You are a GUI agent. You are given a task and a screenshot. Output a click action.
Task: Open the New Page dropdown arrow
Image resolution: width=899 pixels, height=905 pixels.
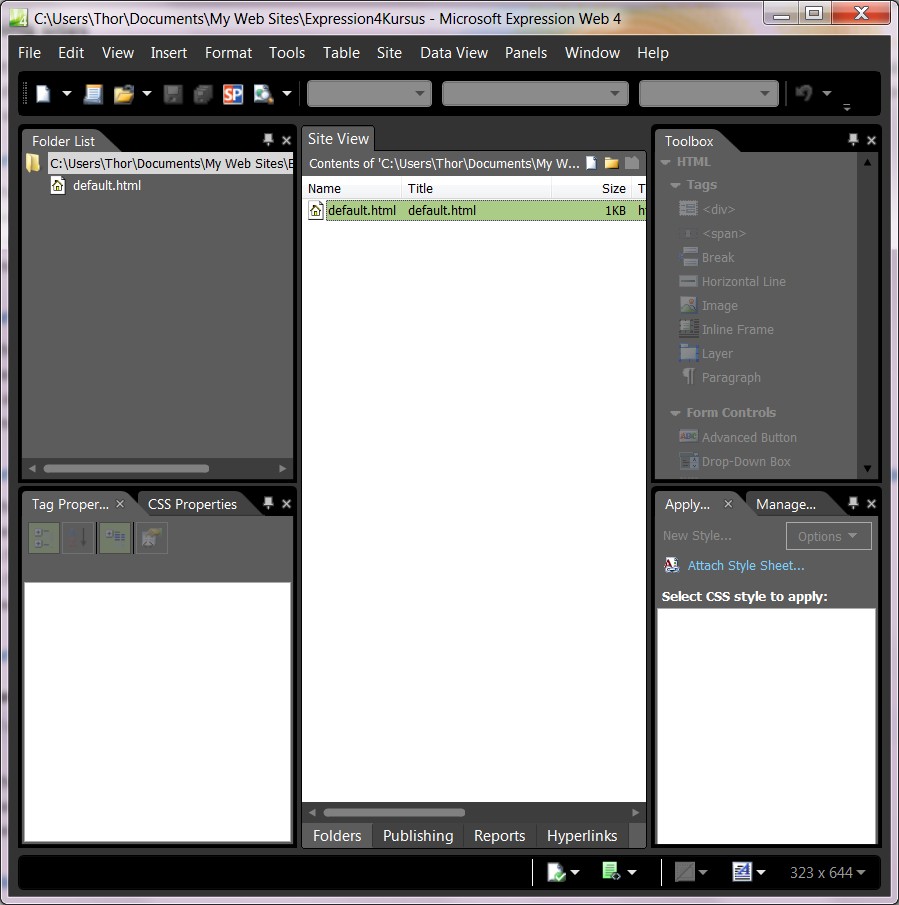(67, 93)
